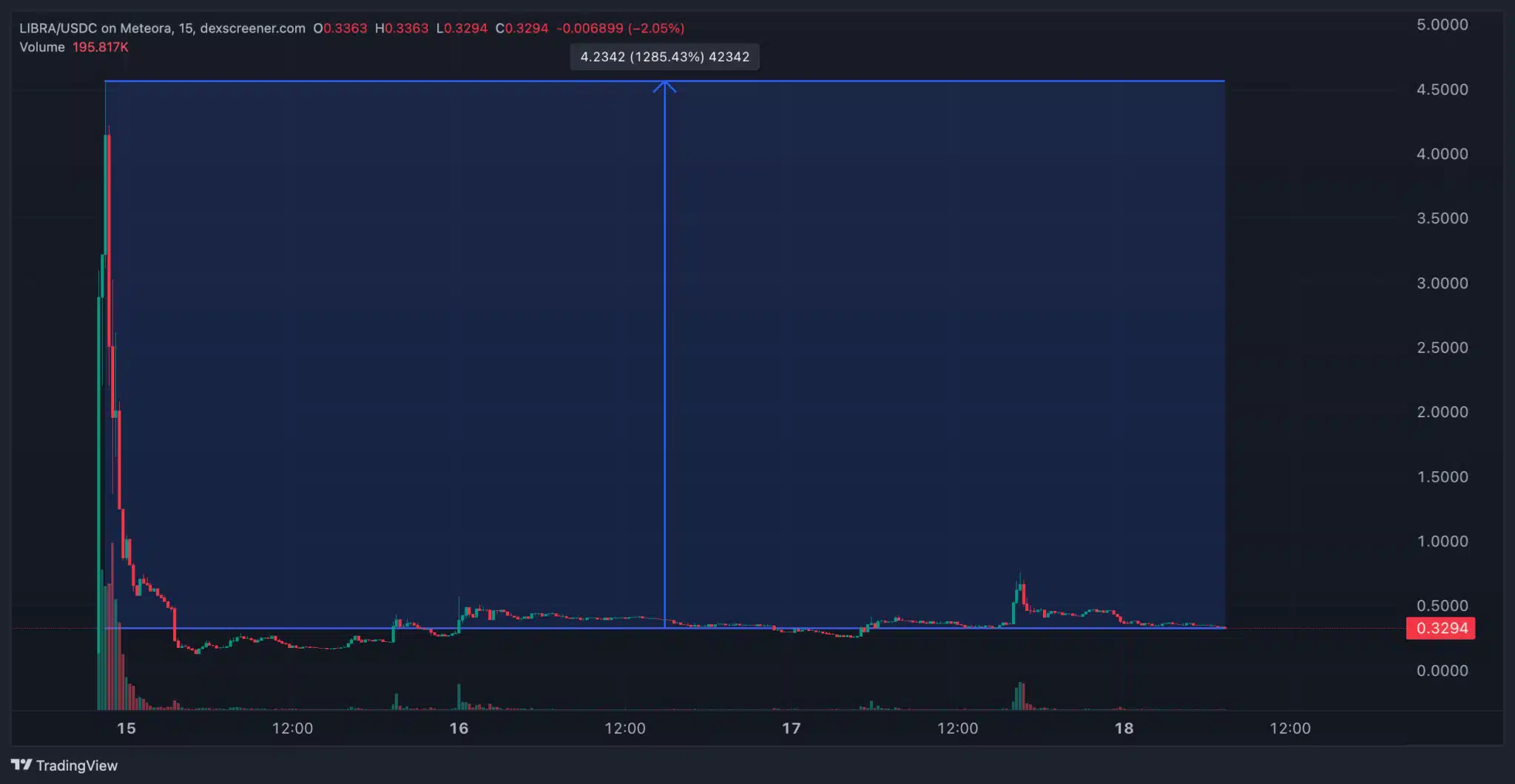1515x784 pixels.
Task: Click the LIBRA/USDC on Meteora title
Action: tap(95, 28)
